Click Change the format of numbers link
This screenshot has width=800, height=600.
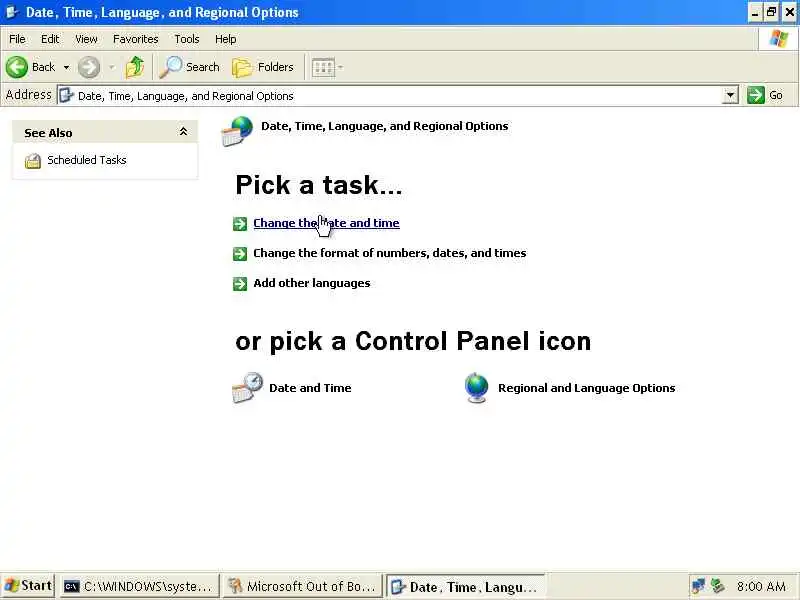point(390,253)
